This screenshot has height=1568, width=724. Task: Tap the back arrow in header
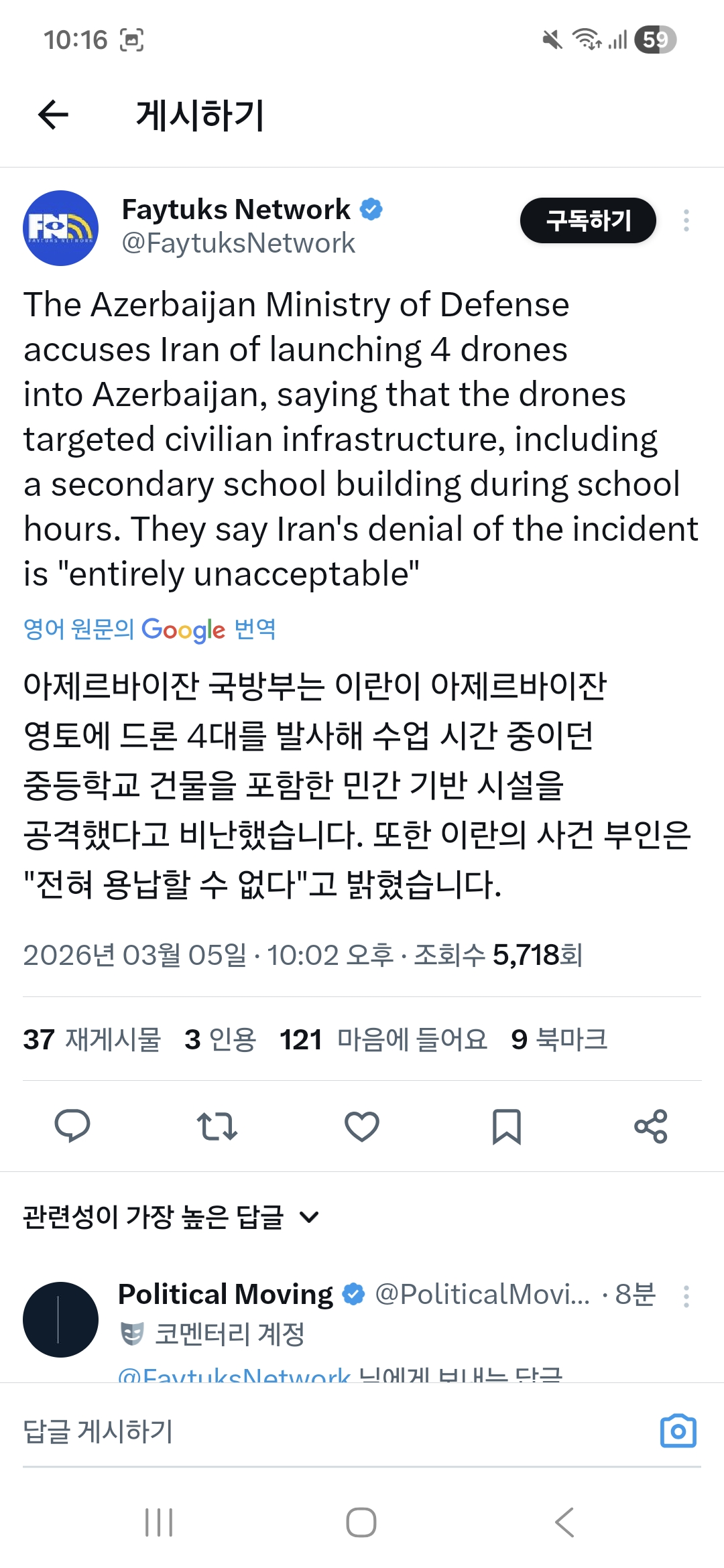[54, 115]
